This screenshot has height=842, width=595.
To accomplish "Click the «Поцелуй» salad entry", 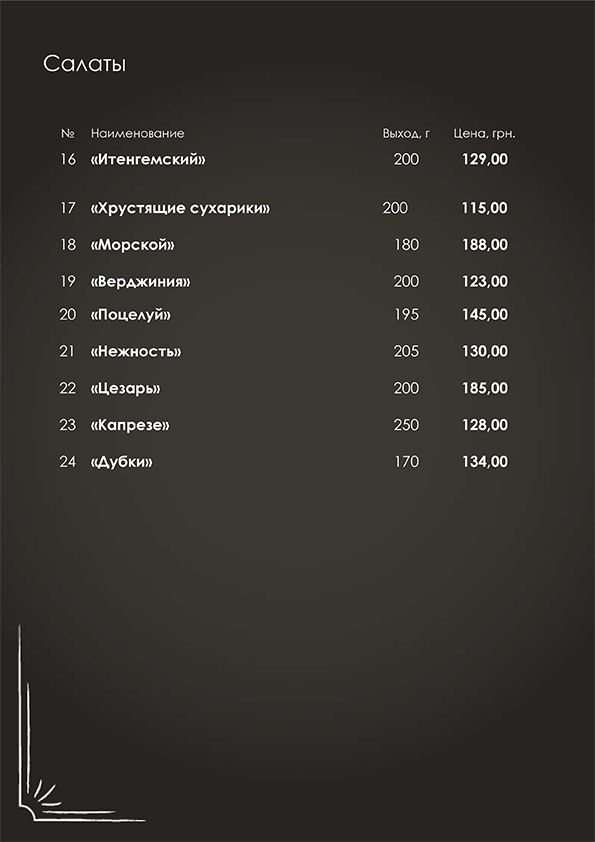I will pyautogui.click(x=130, y=315).
